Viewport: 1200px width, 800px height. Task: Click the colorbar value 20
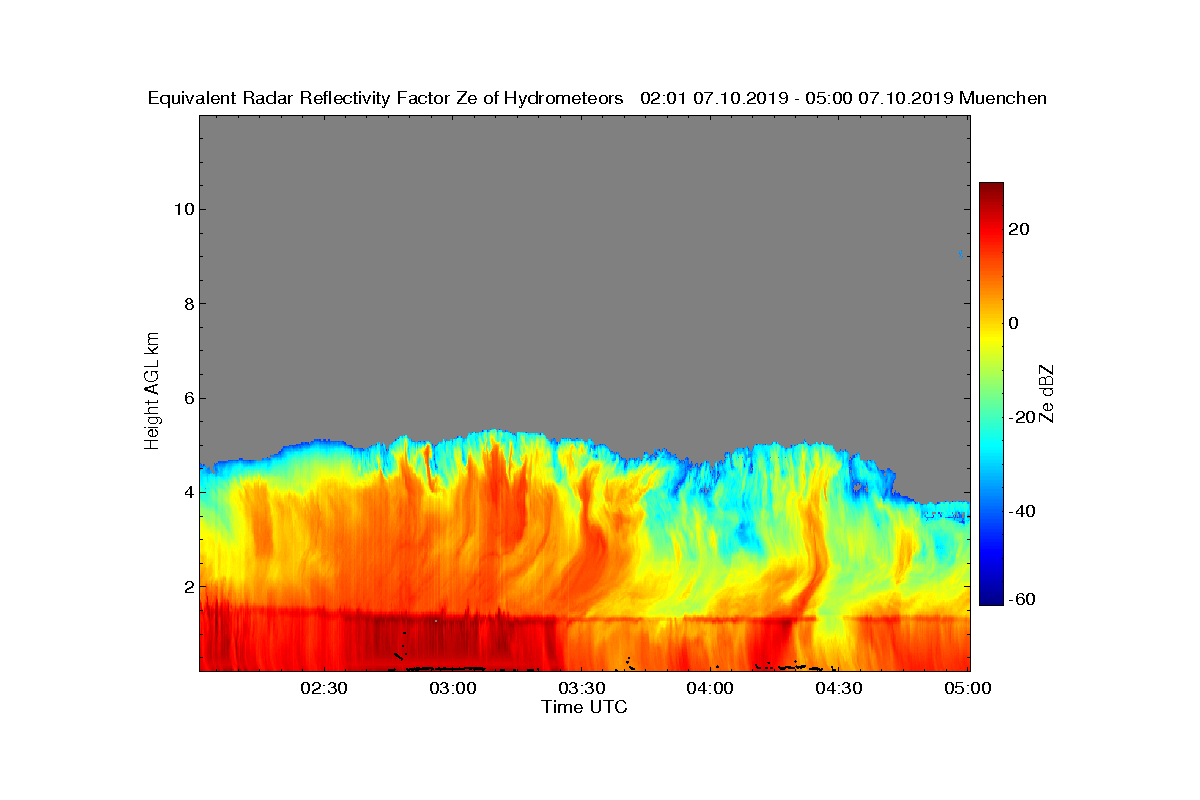coord(1020,229)
